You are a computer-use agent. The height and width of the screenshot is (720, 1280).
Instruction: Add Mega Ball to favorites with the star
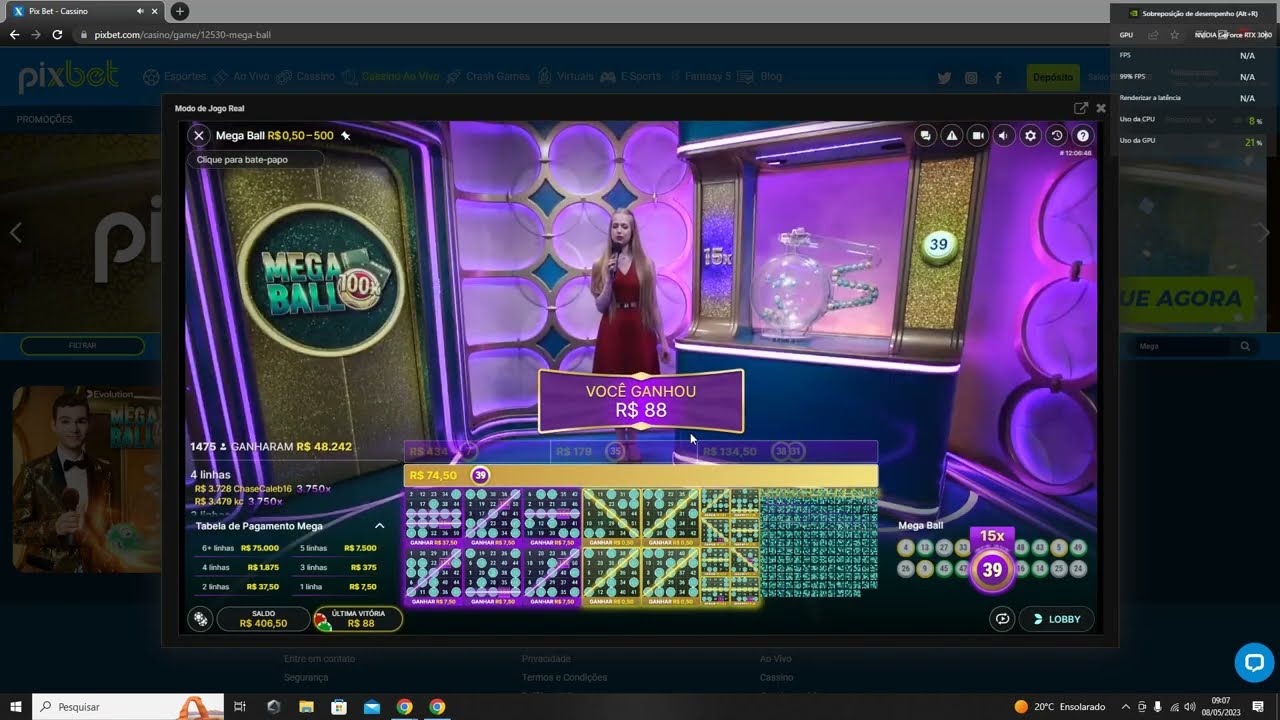coord(345,135)
